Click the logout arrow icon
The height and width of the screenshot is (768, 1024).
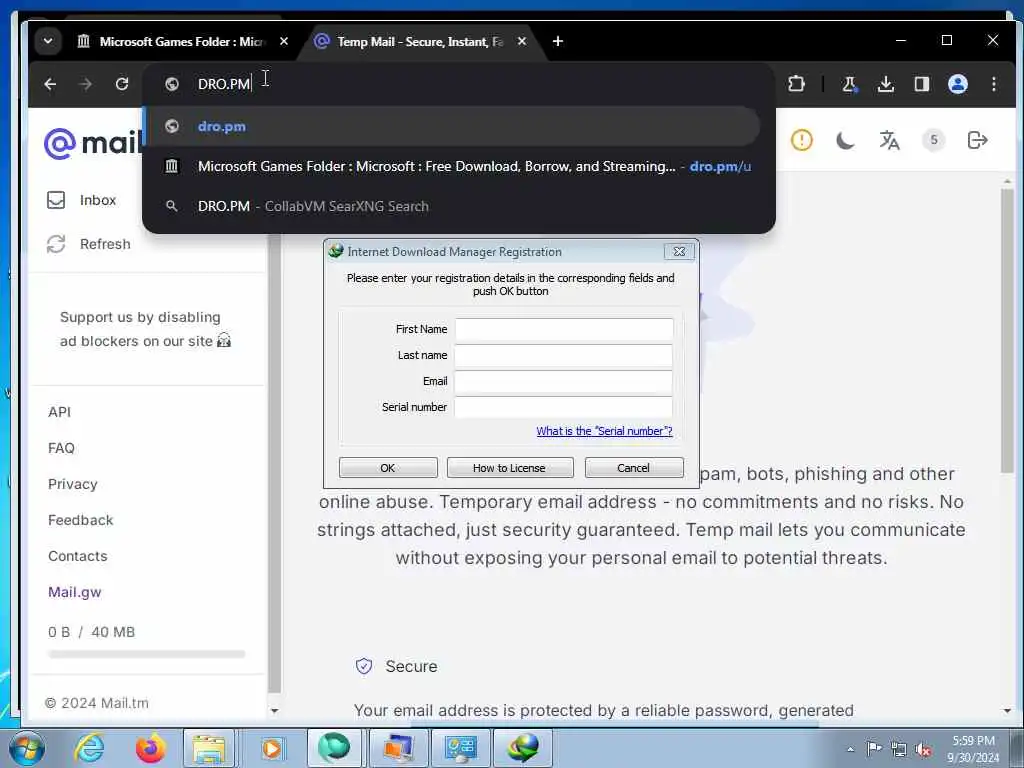[977, 140]
